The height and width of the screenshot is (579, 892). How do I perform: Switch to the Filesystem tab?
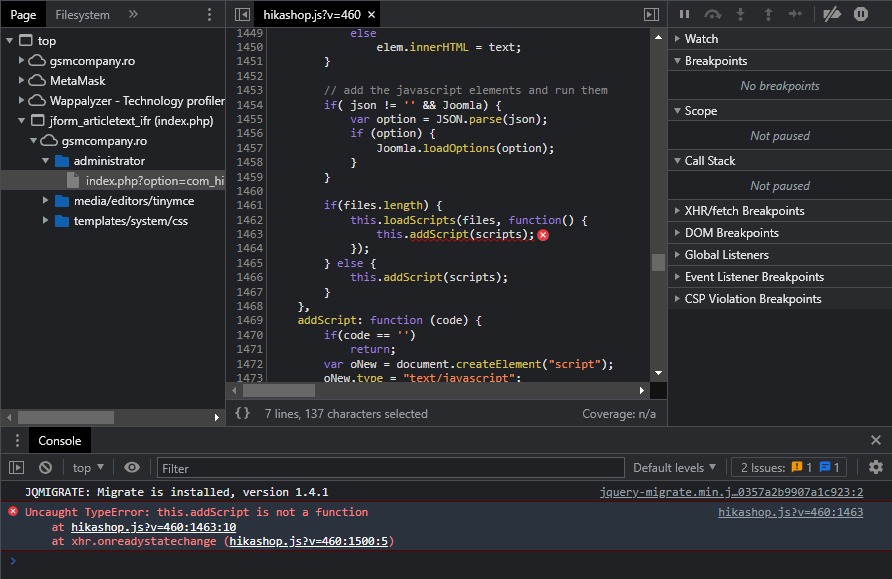click(x=83, y=15)
